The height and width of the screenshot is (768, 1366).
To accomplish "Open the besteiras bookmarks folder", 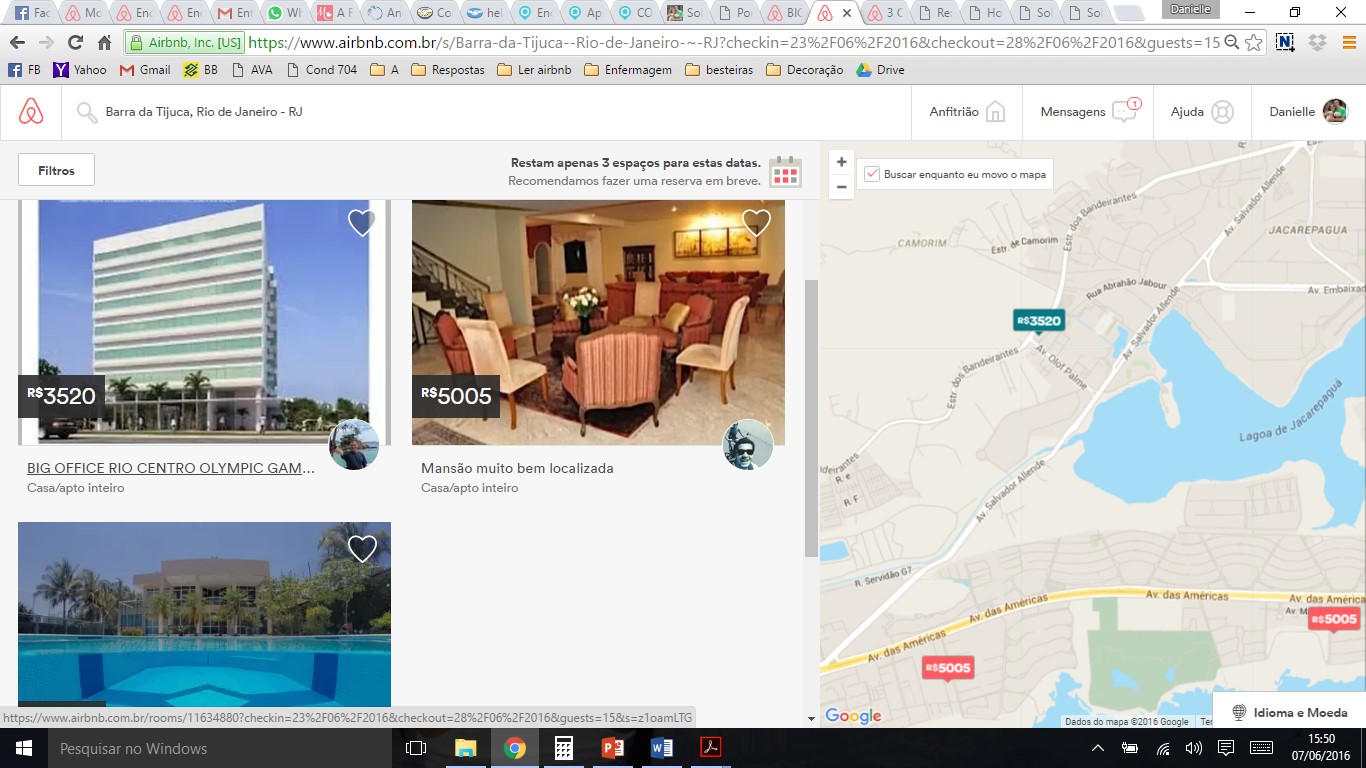I will pyautogui.click(x=719, y=70).
